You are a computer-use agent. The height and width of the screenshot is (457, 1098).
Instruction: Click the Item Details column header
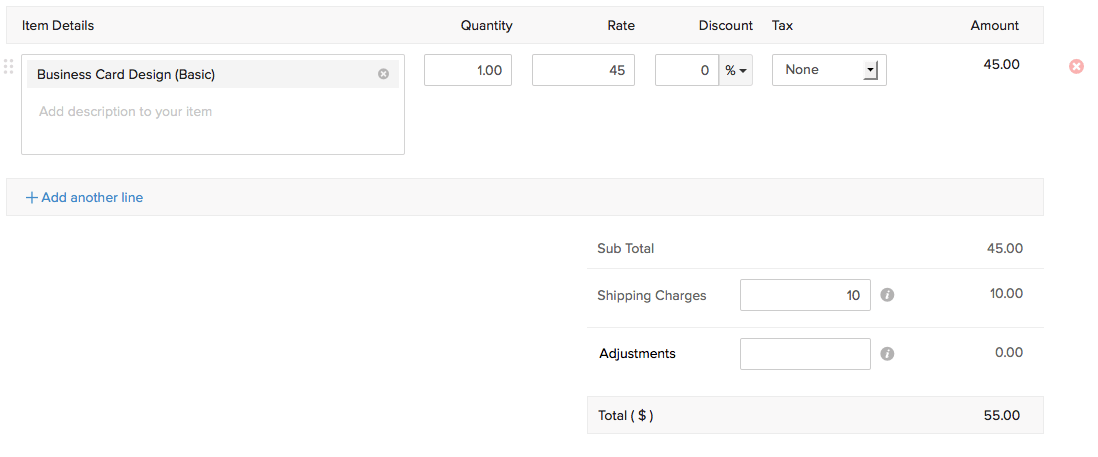click(x=58, y=25)
